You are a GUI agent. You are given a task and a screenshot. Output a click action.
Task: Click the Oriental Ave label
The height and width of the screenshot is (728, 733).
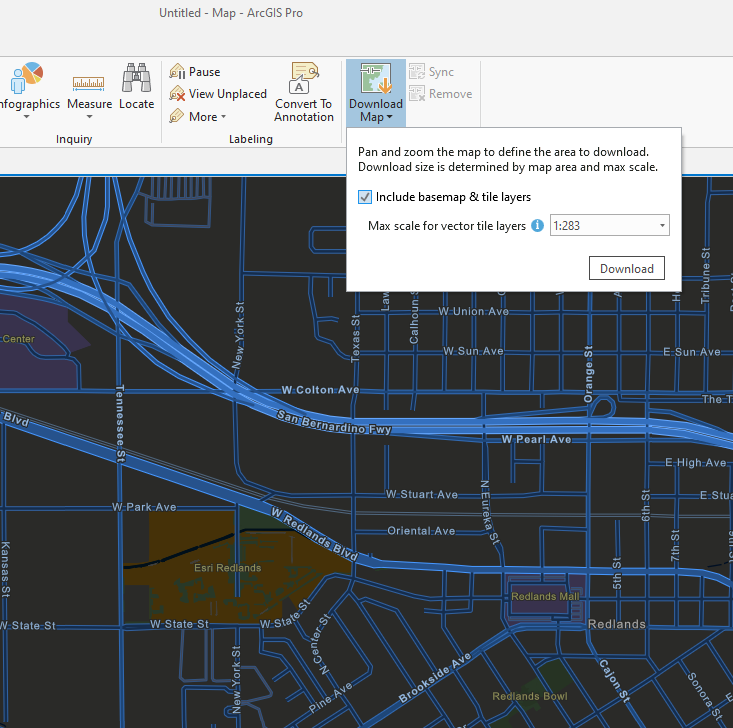tap(421, 531)
